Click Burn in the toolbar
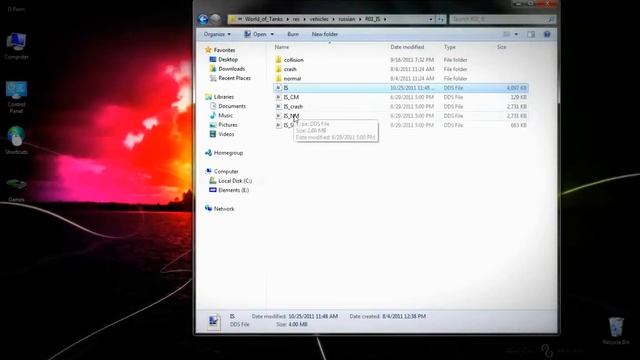640x360 pixels. pyautogui.click(x=293, y=34)
